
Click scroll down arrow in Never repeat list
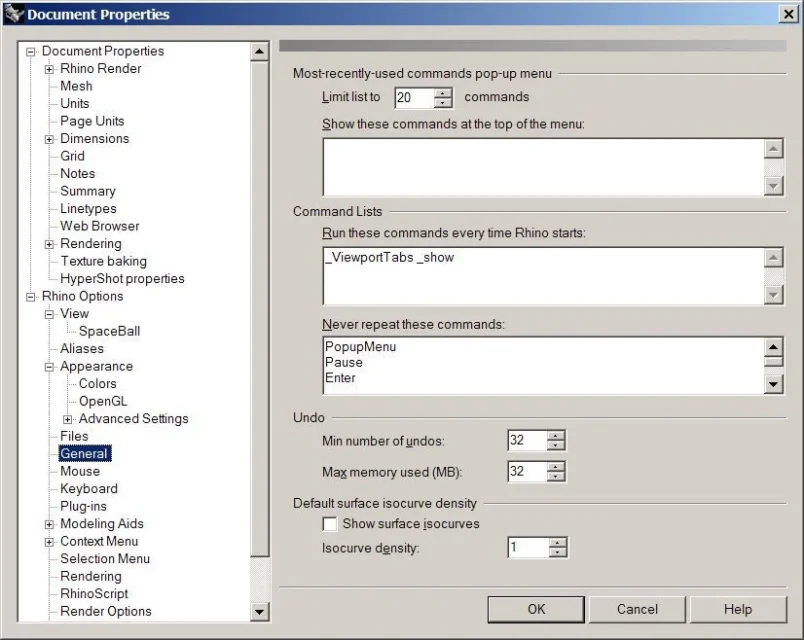click(774, 384)
